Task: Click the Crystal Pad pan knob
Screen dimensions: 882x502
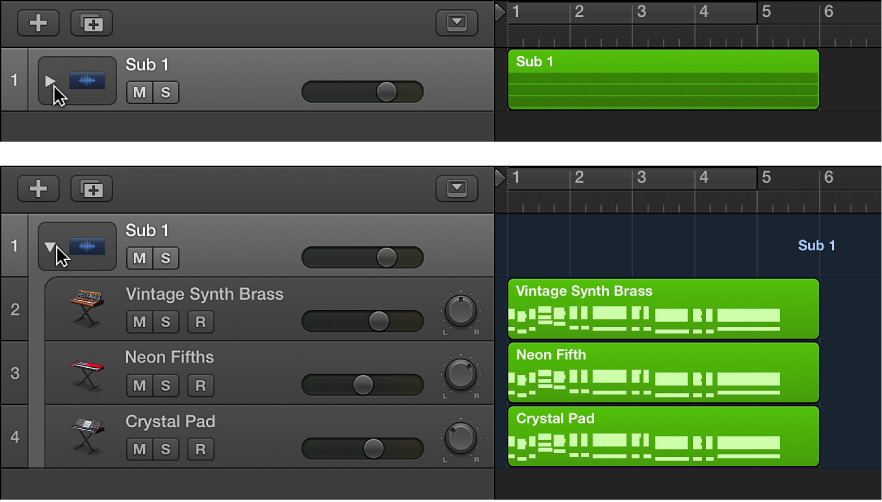Action: click(461, 438)
